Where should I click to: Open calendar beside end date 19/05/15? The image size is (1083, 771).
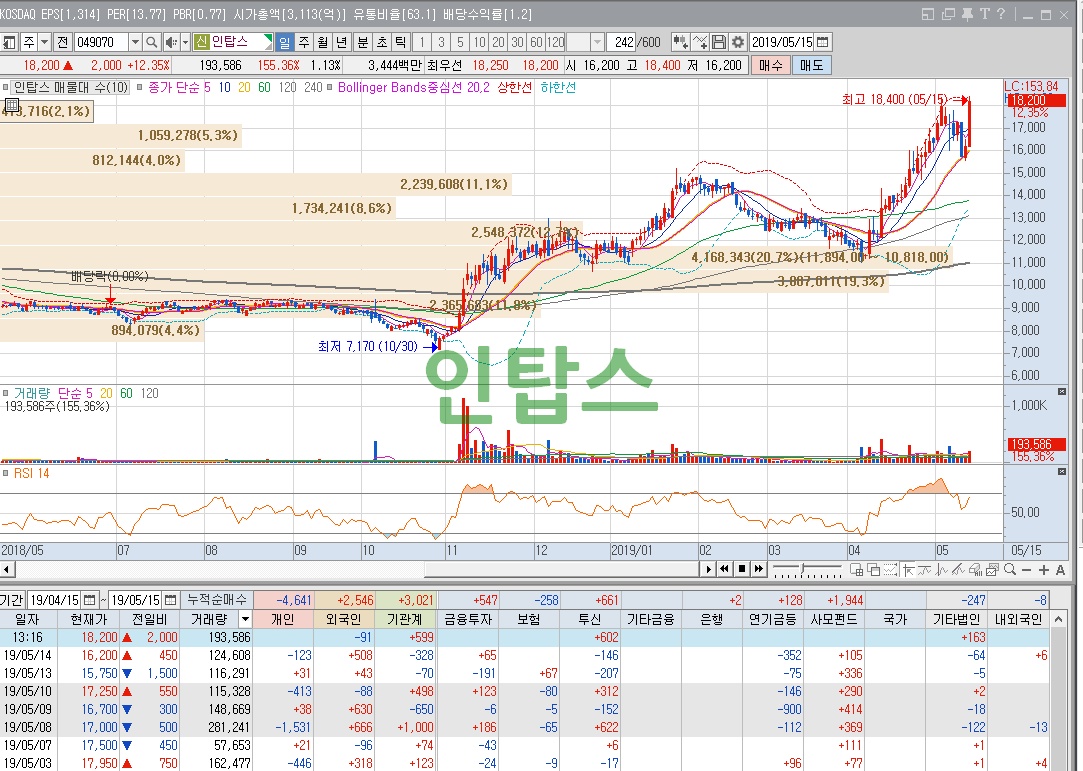coord(171,600)
